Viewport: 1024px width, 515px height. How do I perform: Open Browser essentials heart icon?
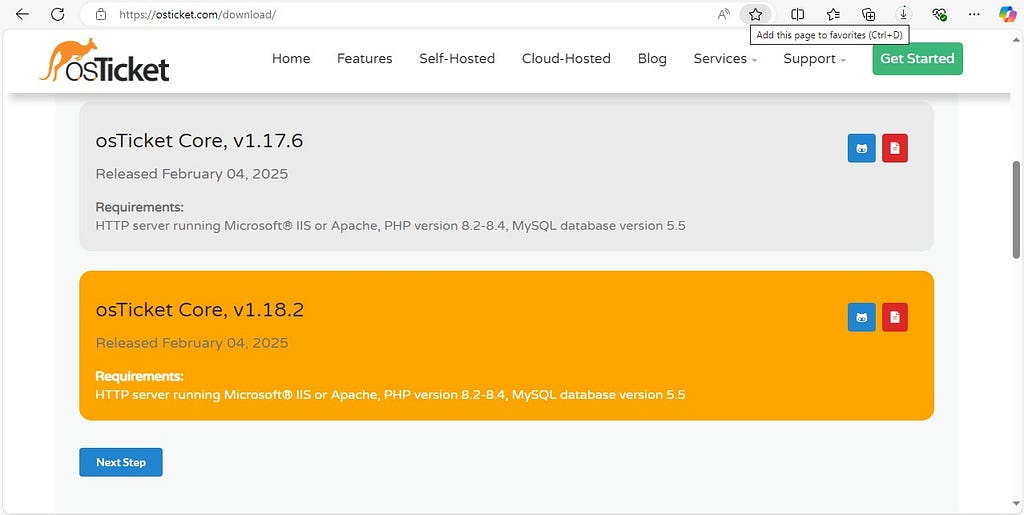point(939,14)
